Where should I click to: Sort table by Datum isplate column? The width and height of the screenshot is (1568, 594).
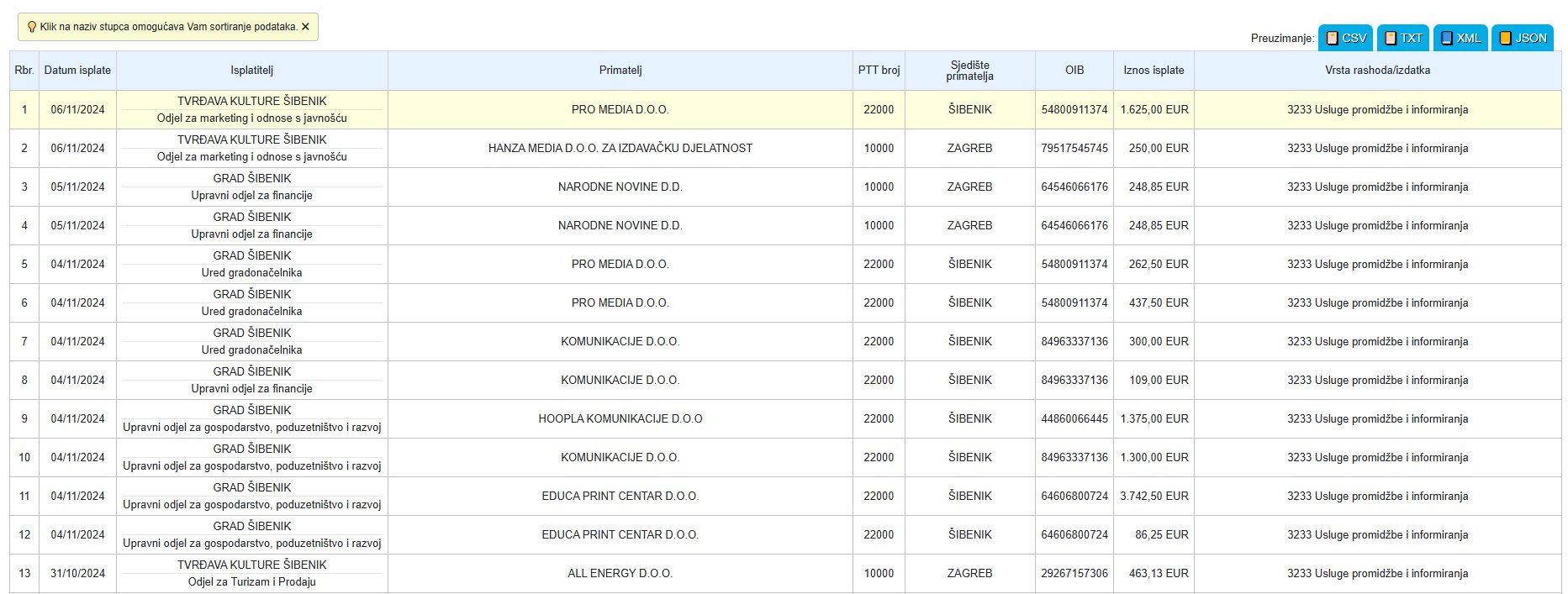77,71
